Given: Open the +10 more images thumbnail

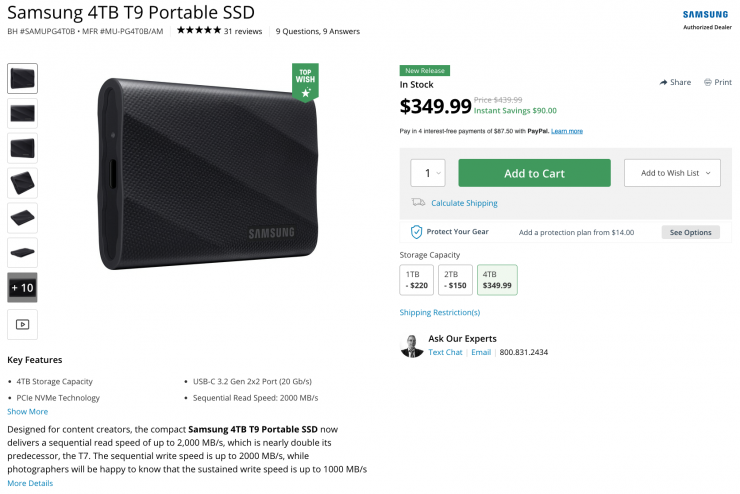Looking at the screenshot, I should (x=22, y=287).
